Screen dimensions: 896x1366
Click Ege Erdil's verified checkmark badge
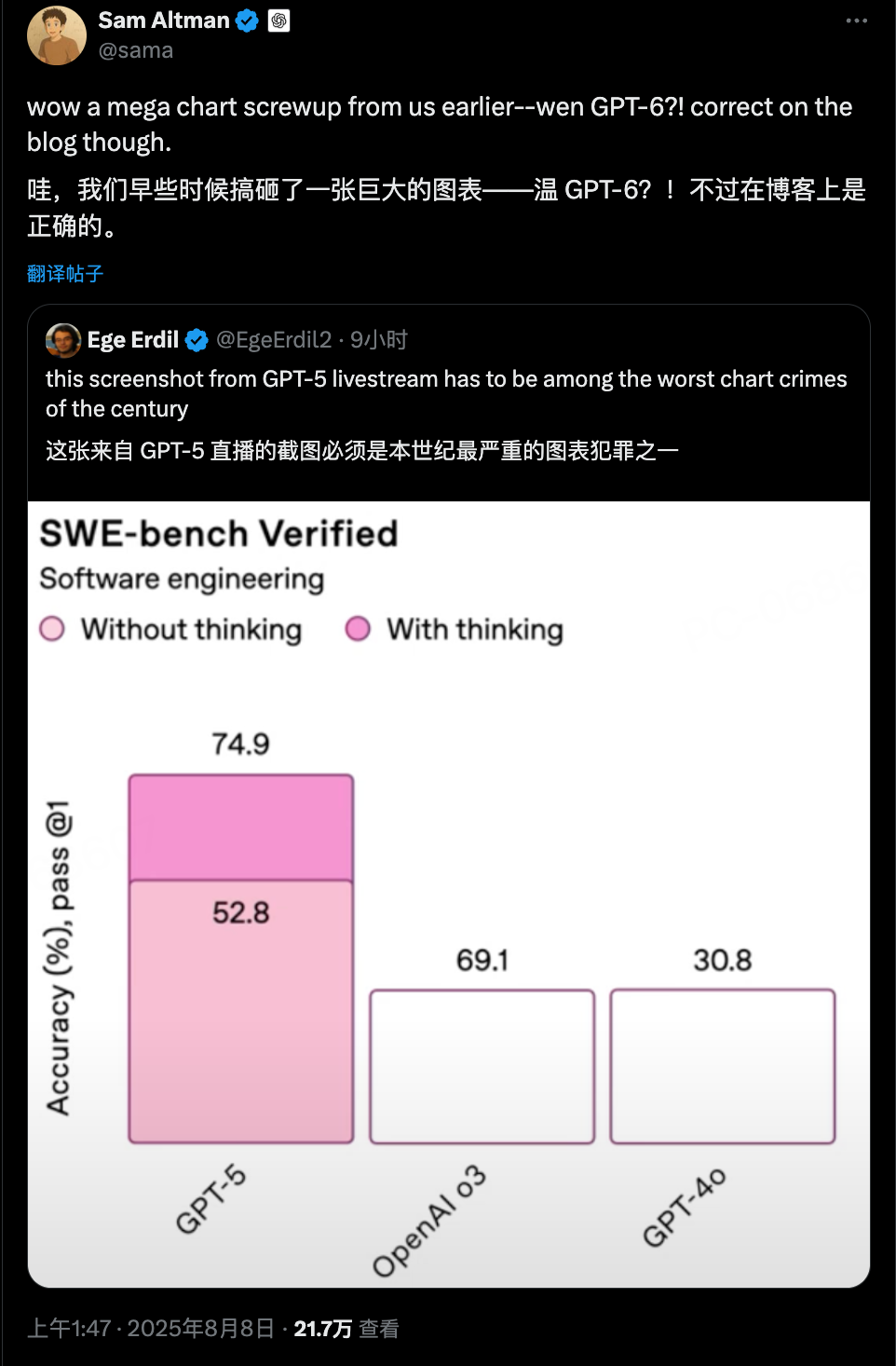coord(197,340)
